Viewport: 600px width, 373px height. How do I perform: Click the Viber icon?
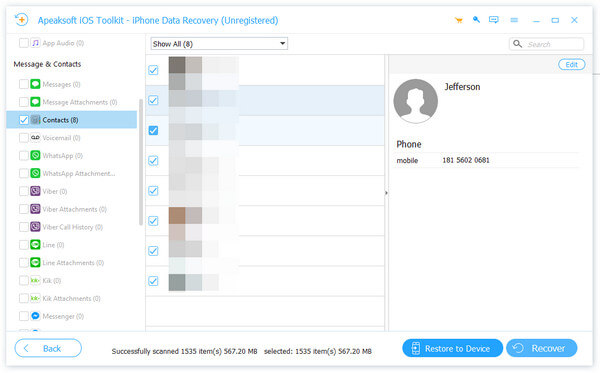(x=35, y=191)
